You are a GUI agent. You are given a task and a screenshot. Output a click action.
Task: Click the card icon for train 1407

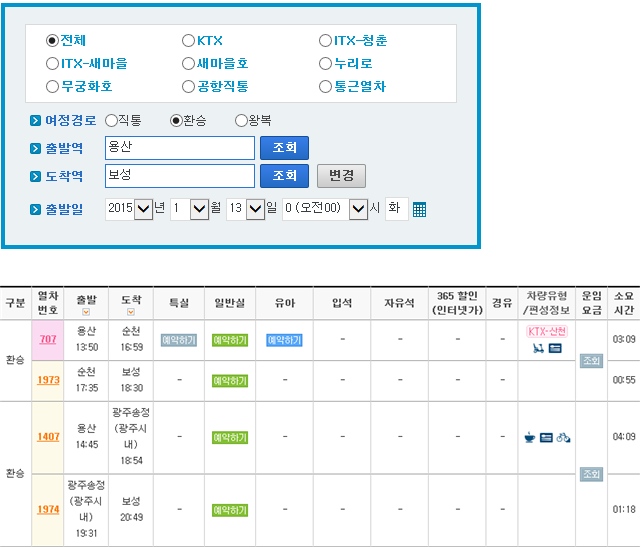[546, 437]
